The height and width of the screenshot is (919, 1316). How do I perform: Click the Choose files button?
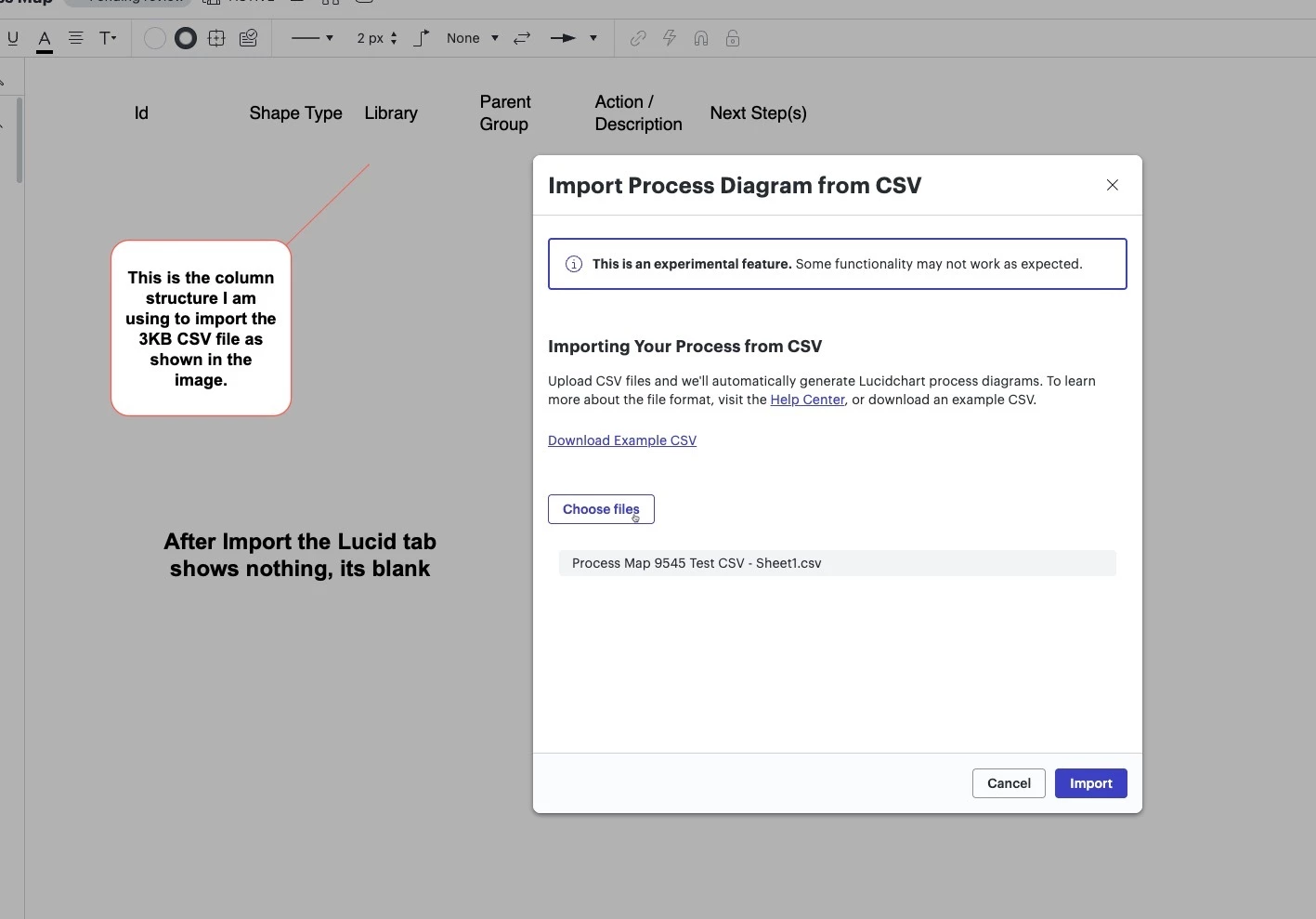coord(601,509)
